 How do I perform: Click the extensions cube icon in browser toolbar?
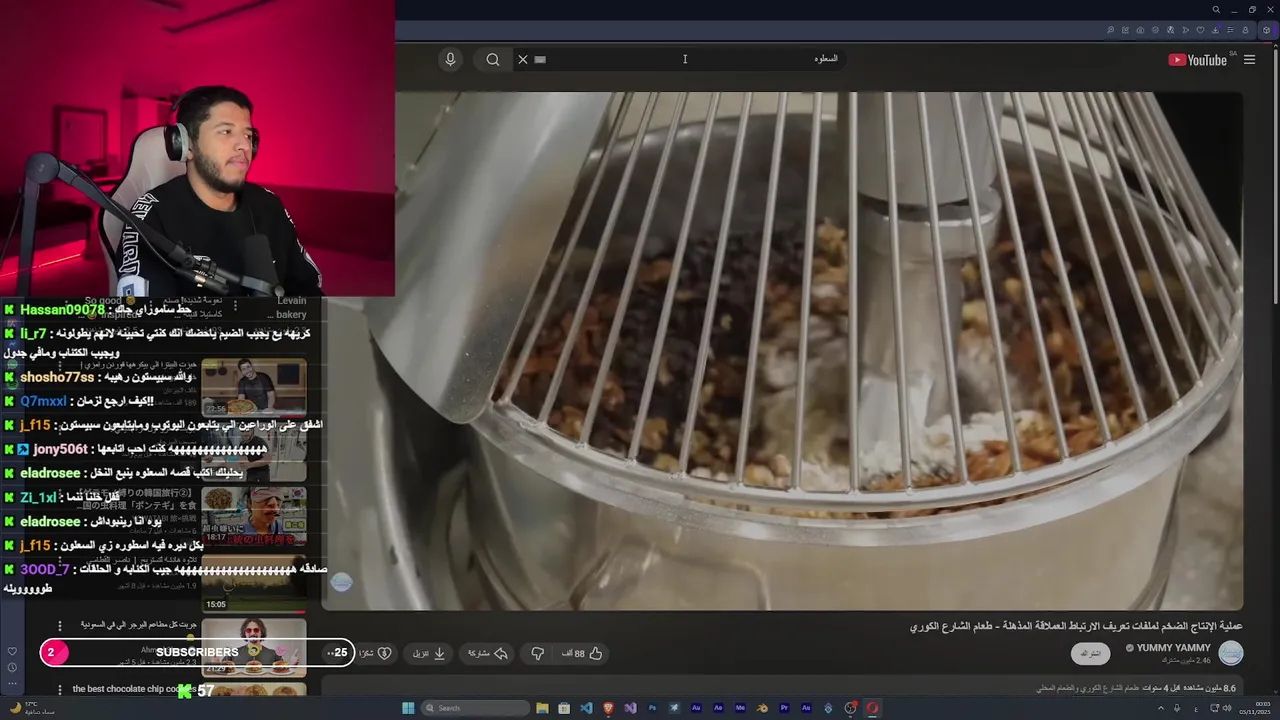click(1266, 30)
